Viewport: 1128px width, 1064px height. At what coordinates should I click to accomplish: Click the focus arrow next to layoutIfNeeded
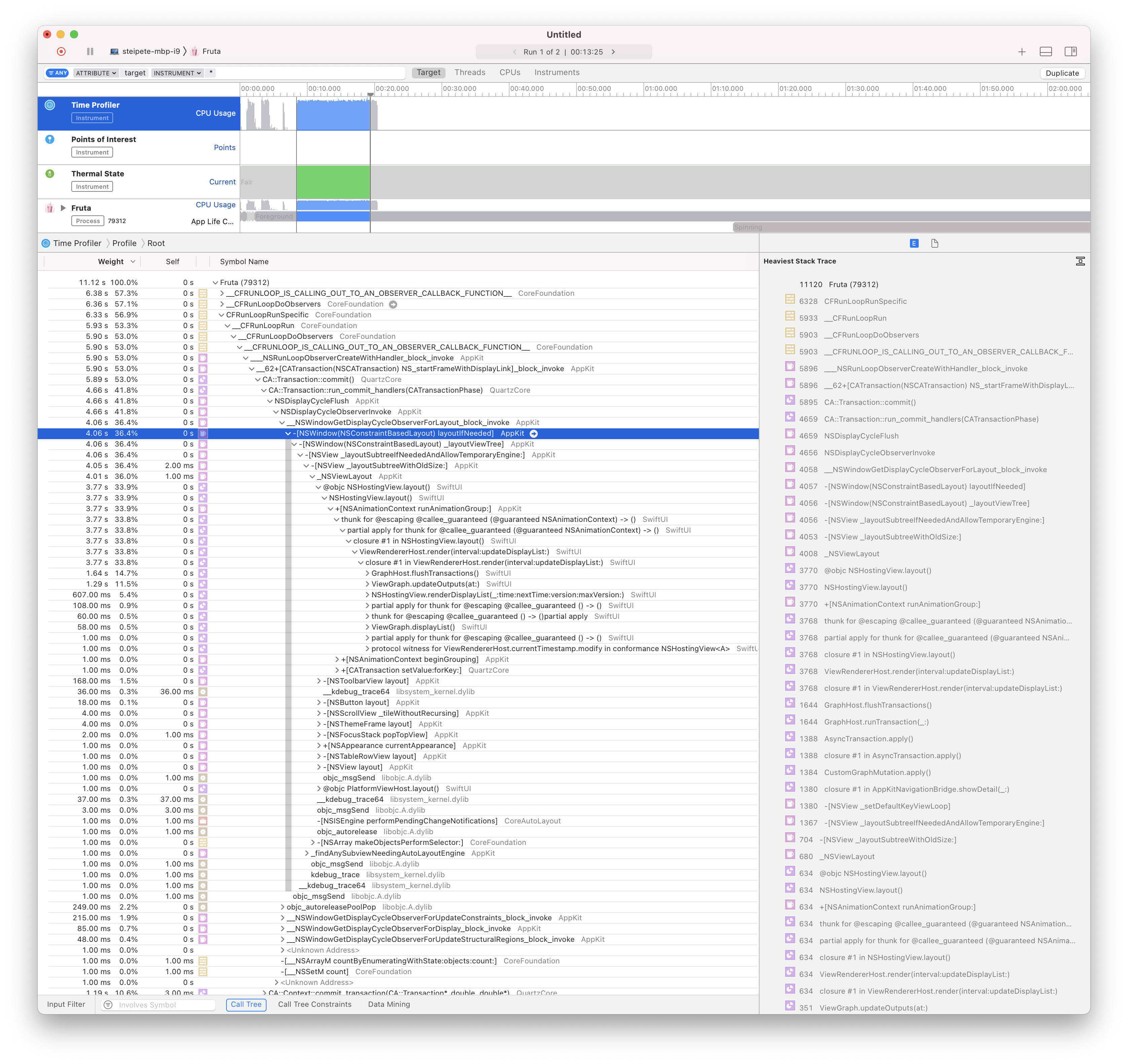click(533, 433)
